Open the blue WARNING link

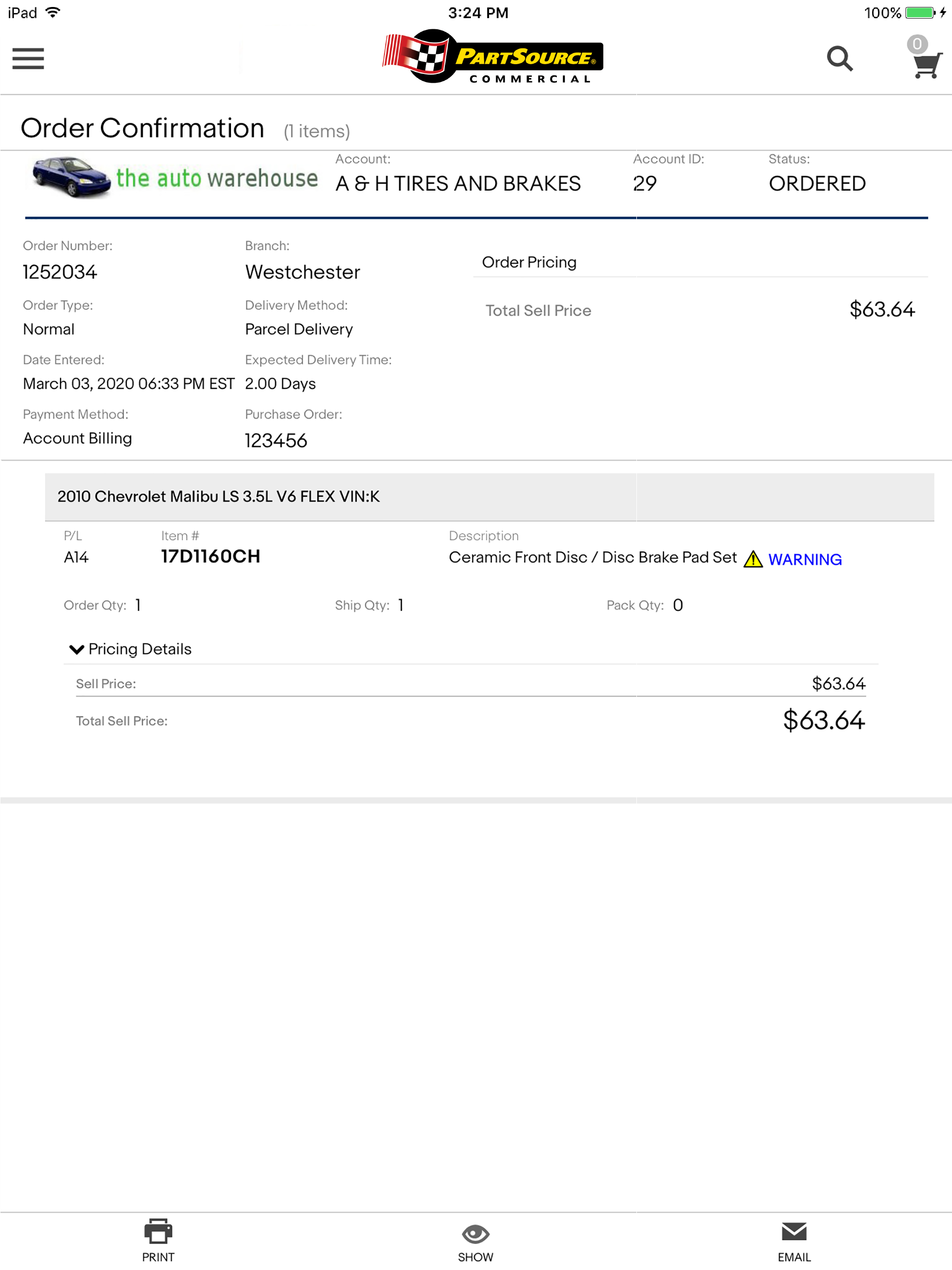click(x=805, y=559)
